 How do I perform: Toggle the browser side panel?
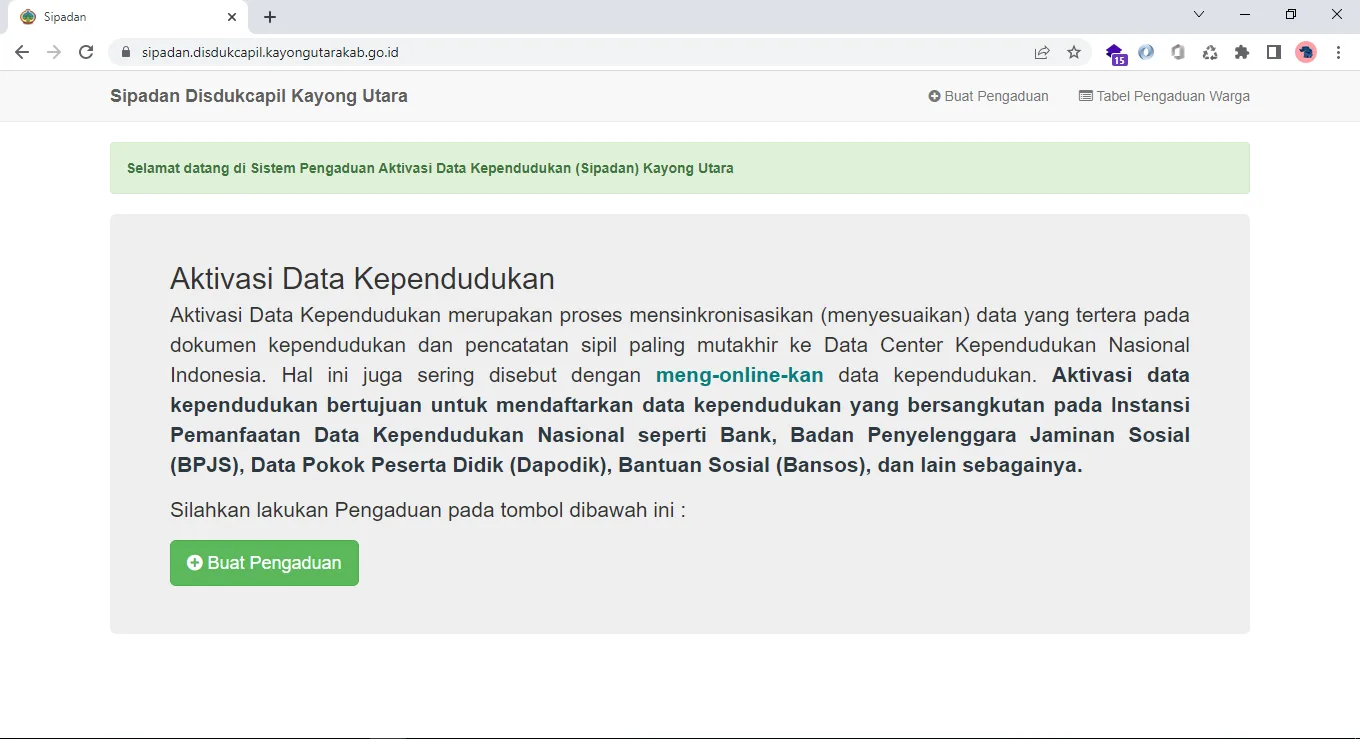click(x=1274, y=52)
